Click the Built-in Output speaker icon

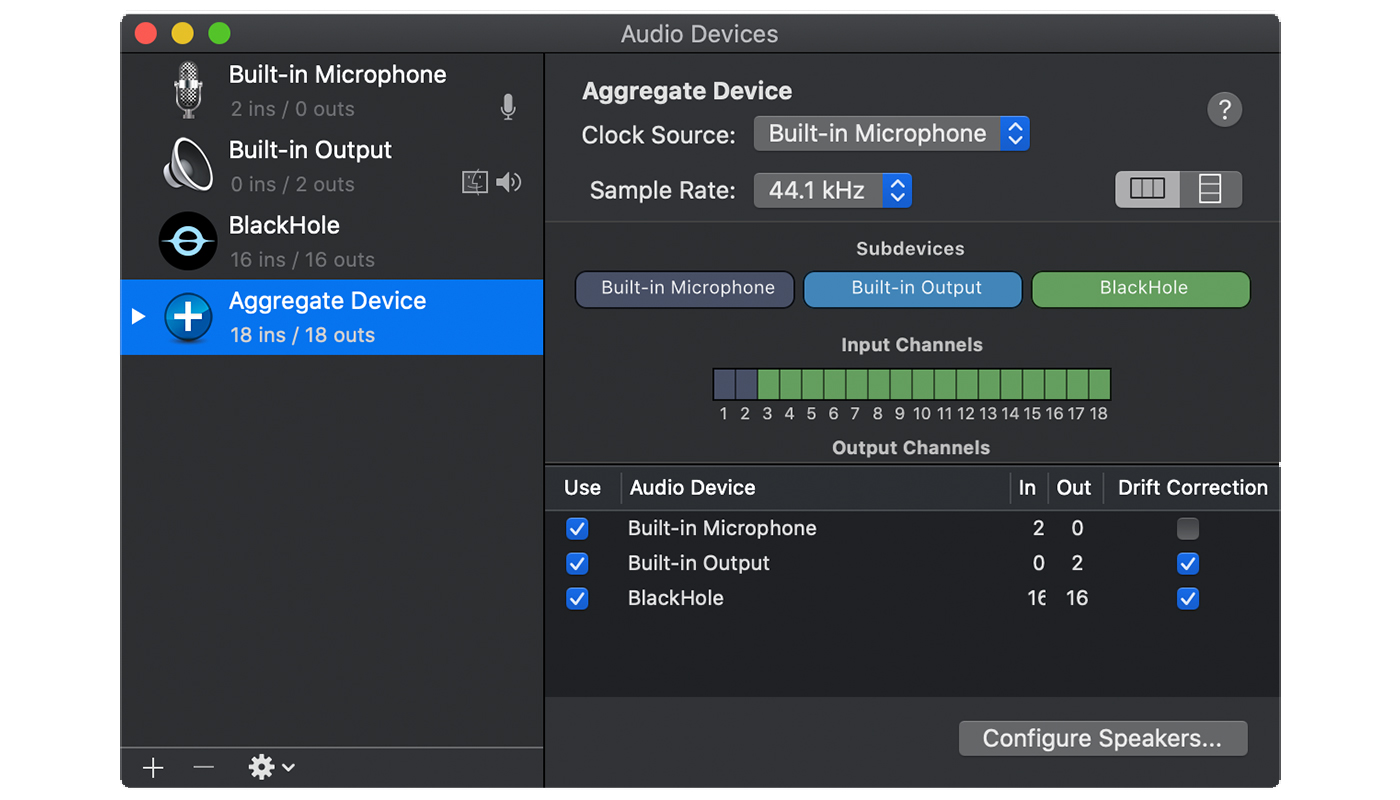click(188, 165)
